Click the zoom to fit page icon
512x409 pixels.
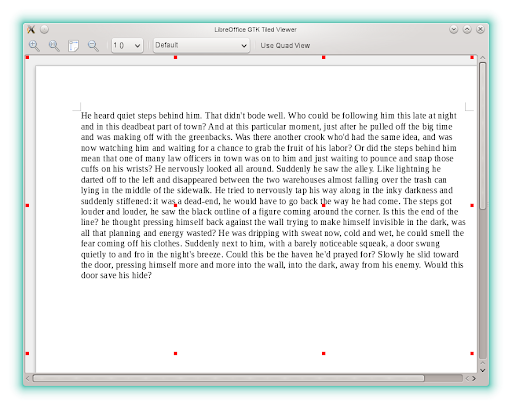[73, 46]
